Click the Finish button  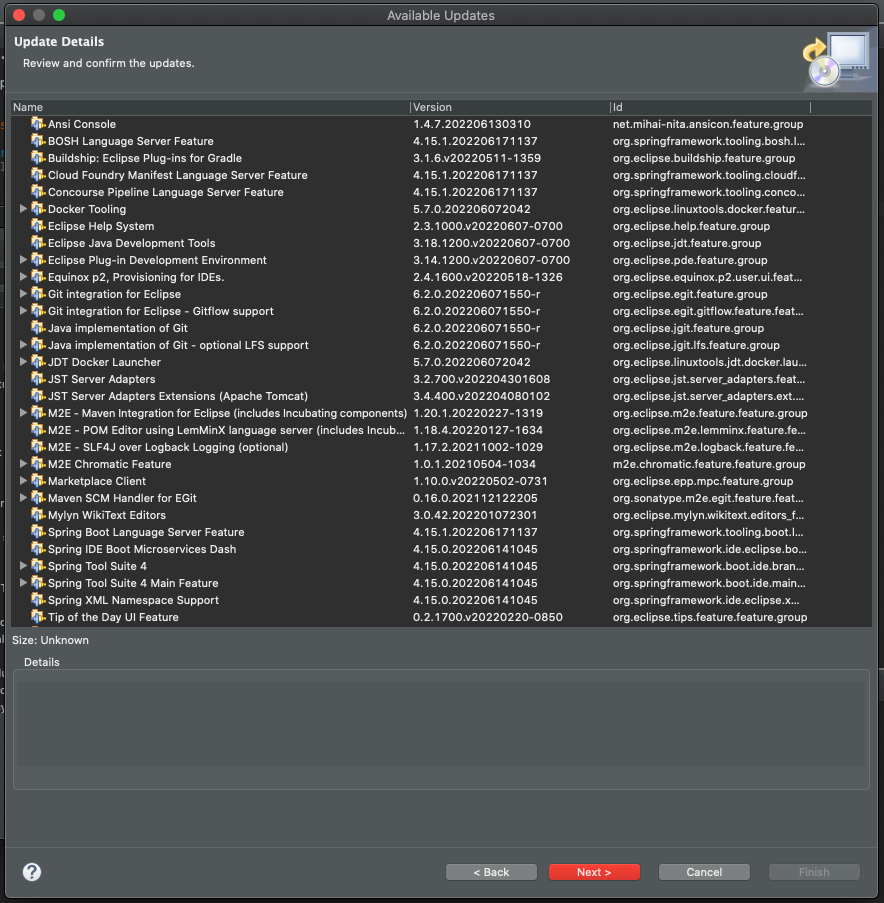tap(814, 872)
